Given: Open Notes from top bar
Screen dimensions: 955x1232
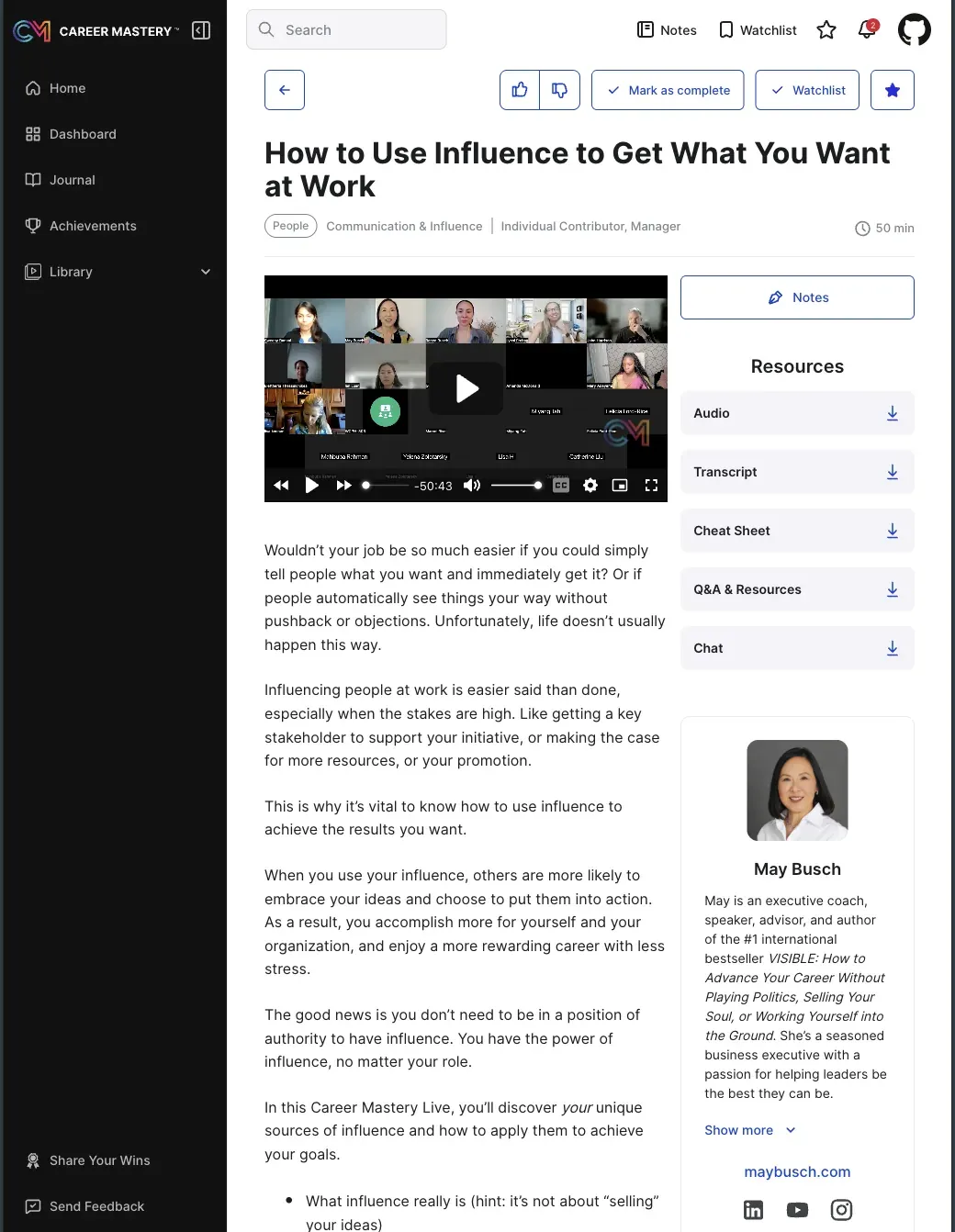Looking at the screenshot, I should tap(667, 29).
